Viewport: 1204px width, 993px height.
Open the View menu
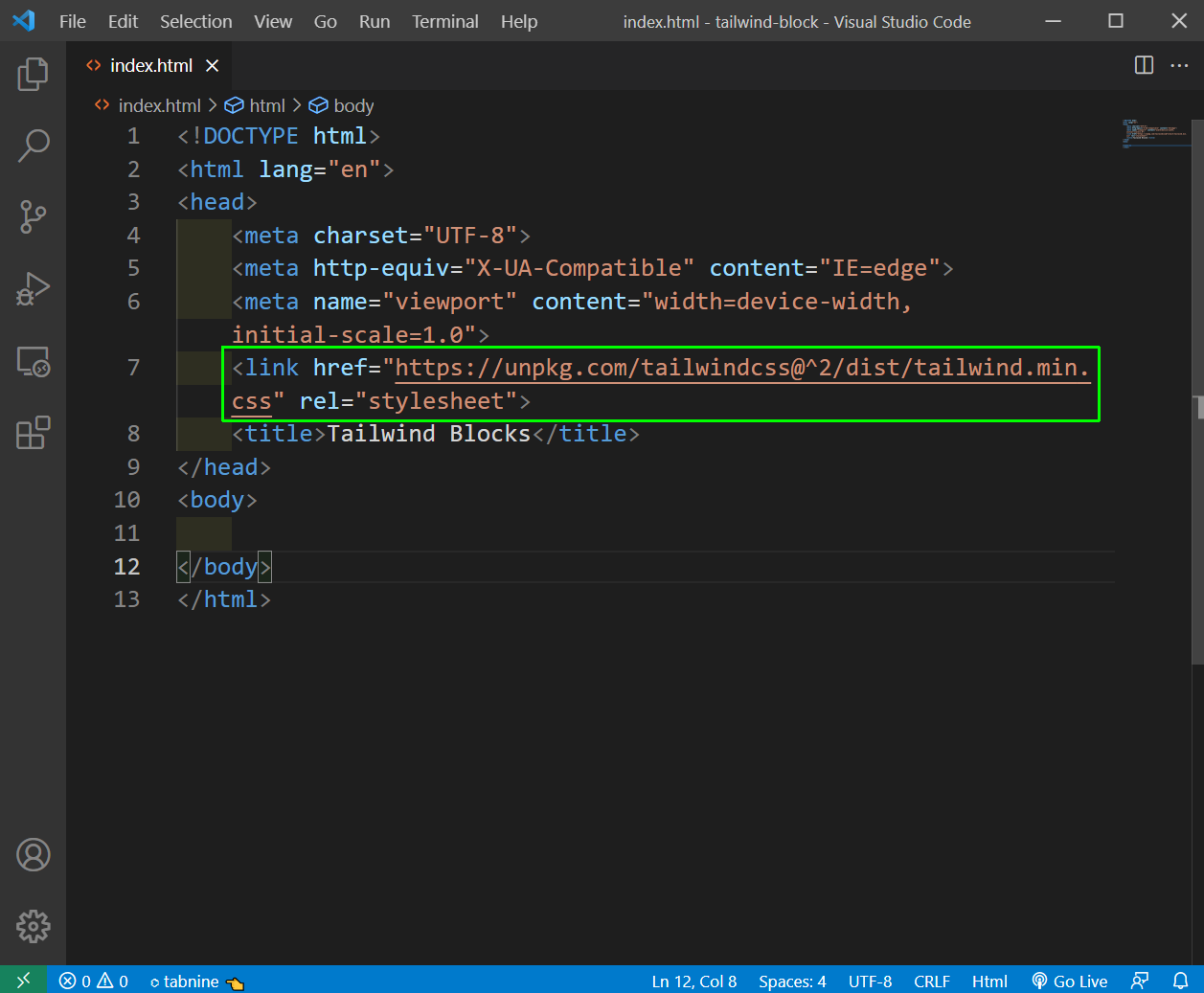(x=273, y=21)
